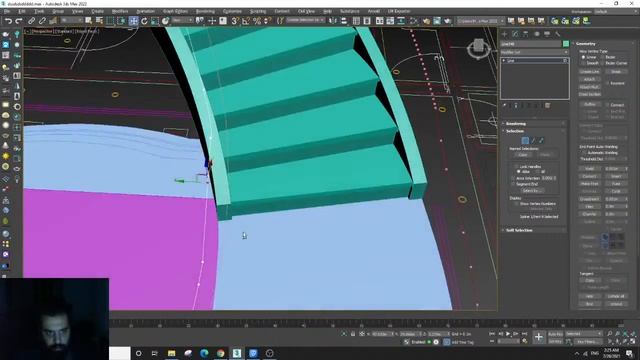Click the object color swatch
640x360 pixels.
566,44
